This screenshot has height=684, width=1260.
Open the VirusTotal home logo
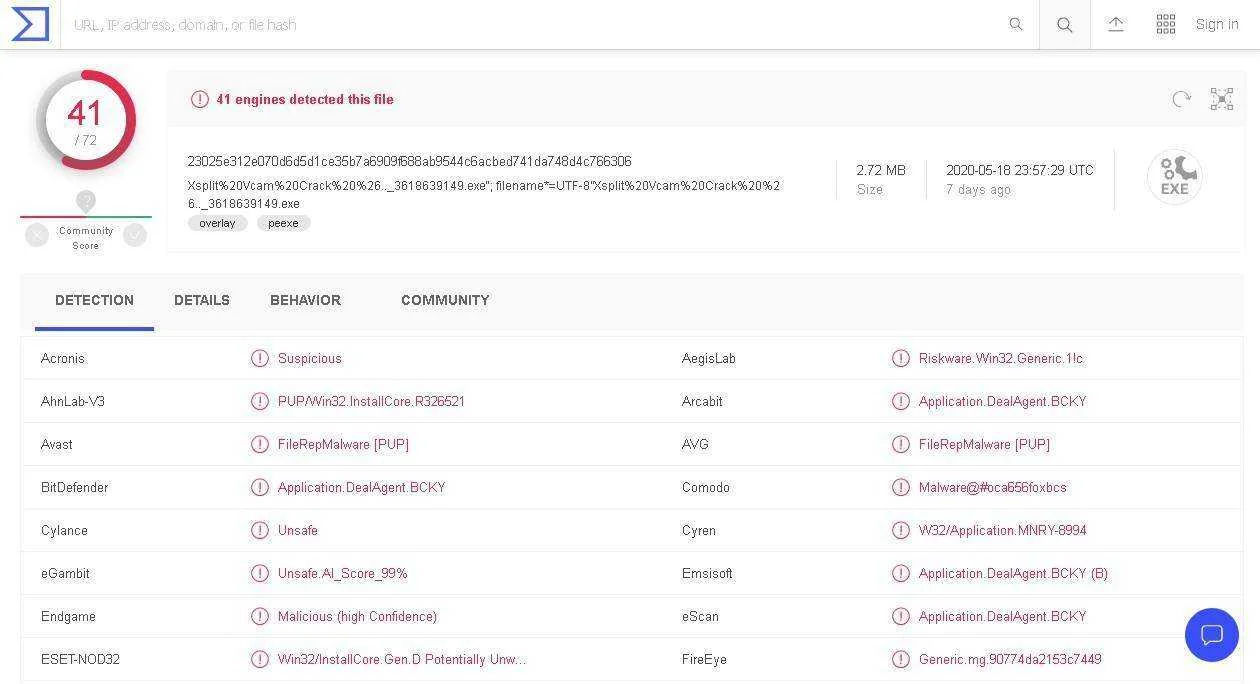[x=30, y=24]
